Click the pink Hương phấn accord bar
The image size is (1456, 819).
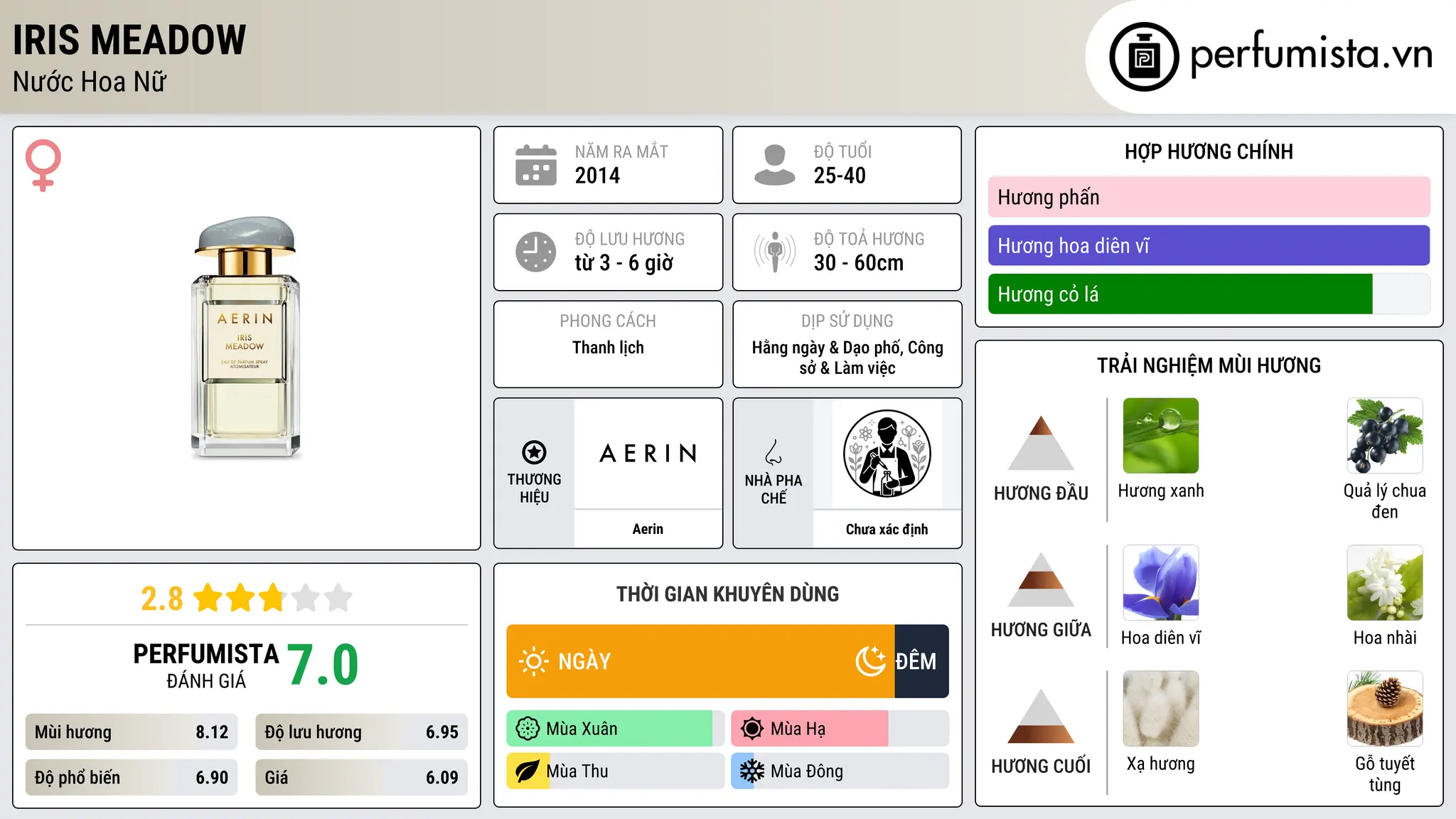(x=1209, y=197)
